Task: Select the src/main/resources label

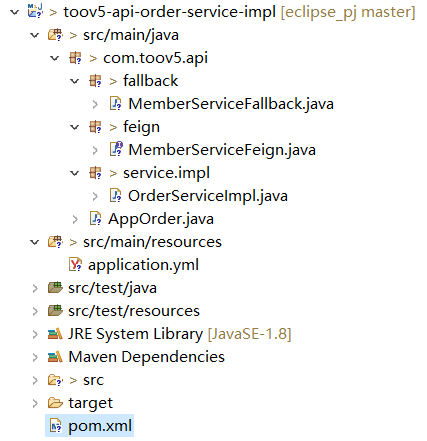Action: (152, 242)
